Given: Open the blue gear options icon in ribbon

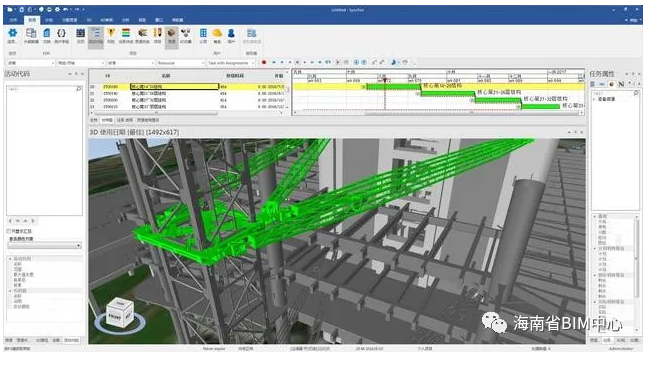Looking at the screenshot, I should 13,33.
